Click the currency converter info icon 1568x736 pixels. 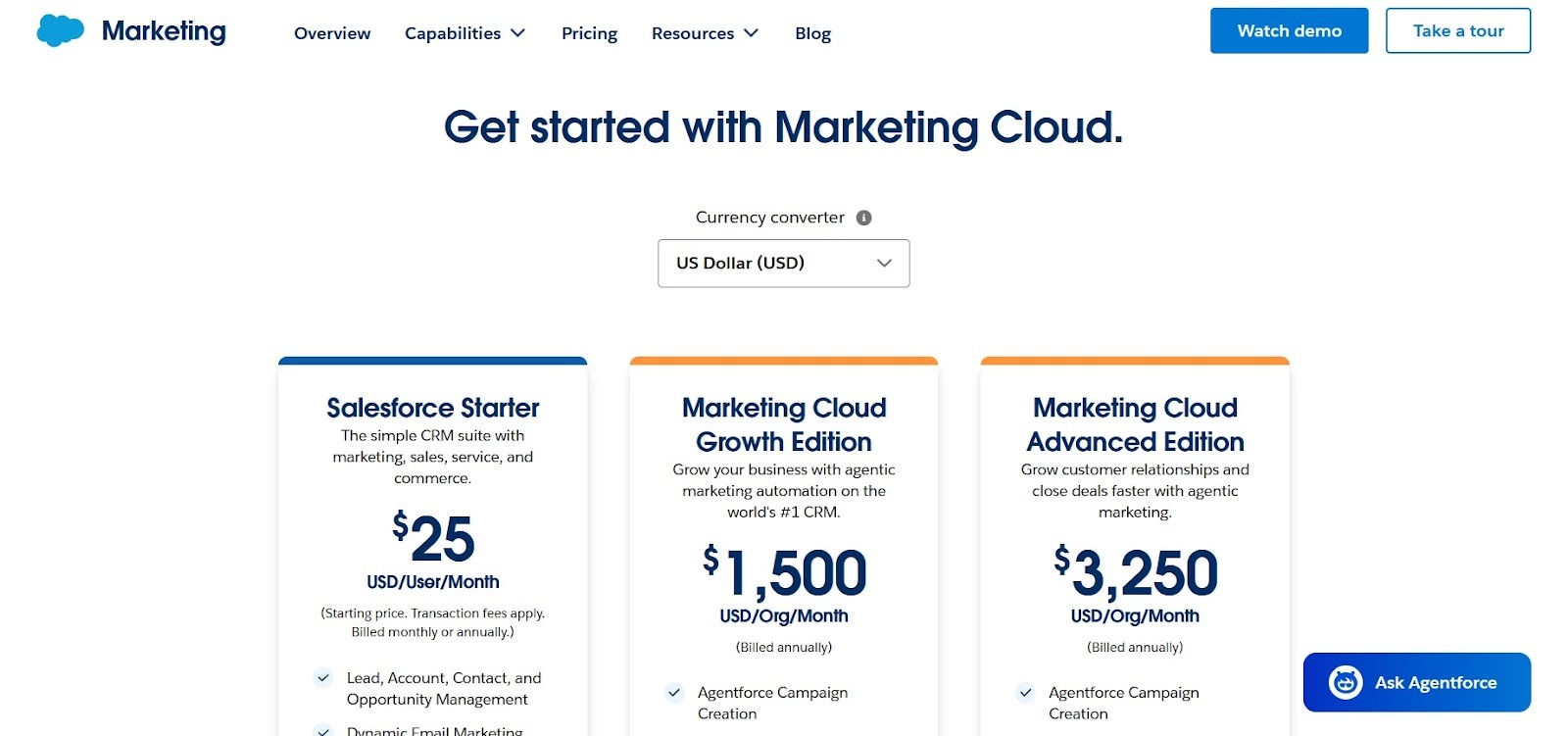pyautogui.click(x=863, y=218)
